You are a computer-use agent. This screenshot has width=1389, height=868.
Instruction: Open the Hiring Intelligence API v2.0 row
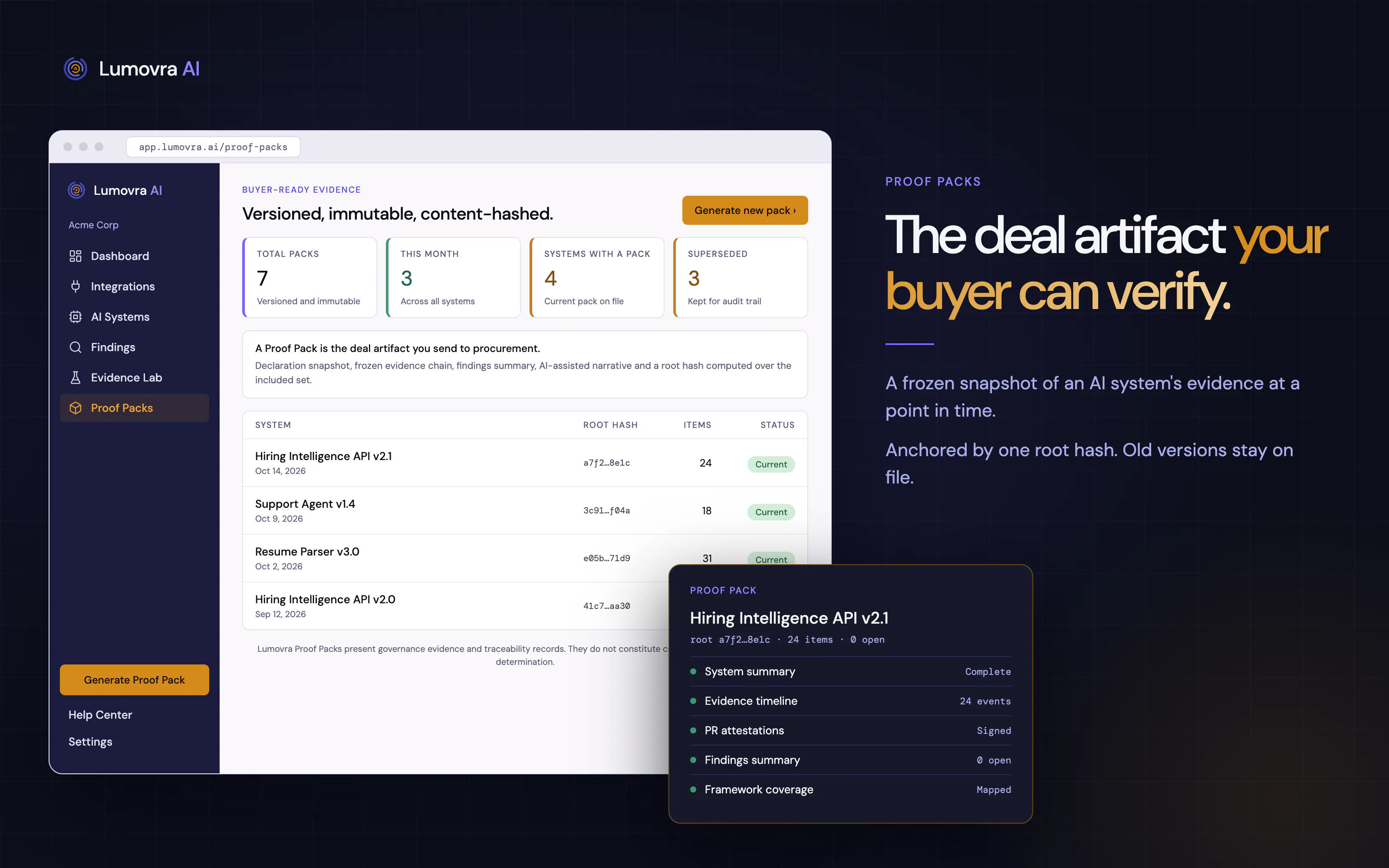click(x=456, y=606)
